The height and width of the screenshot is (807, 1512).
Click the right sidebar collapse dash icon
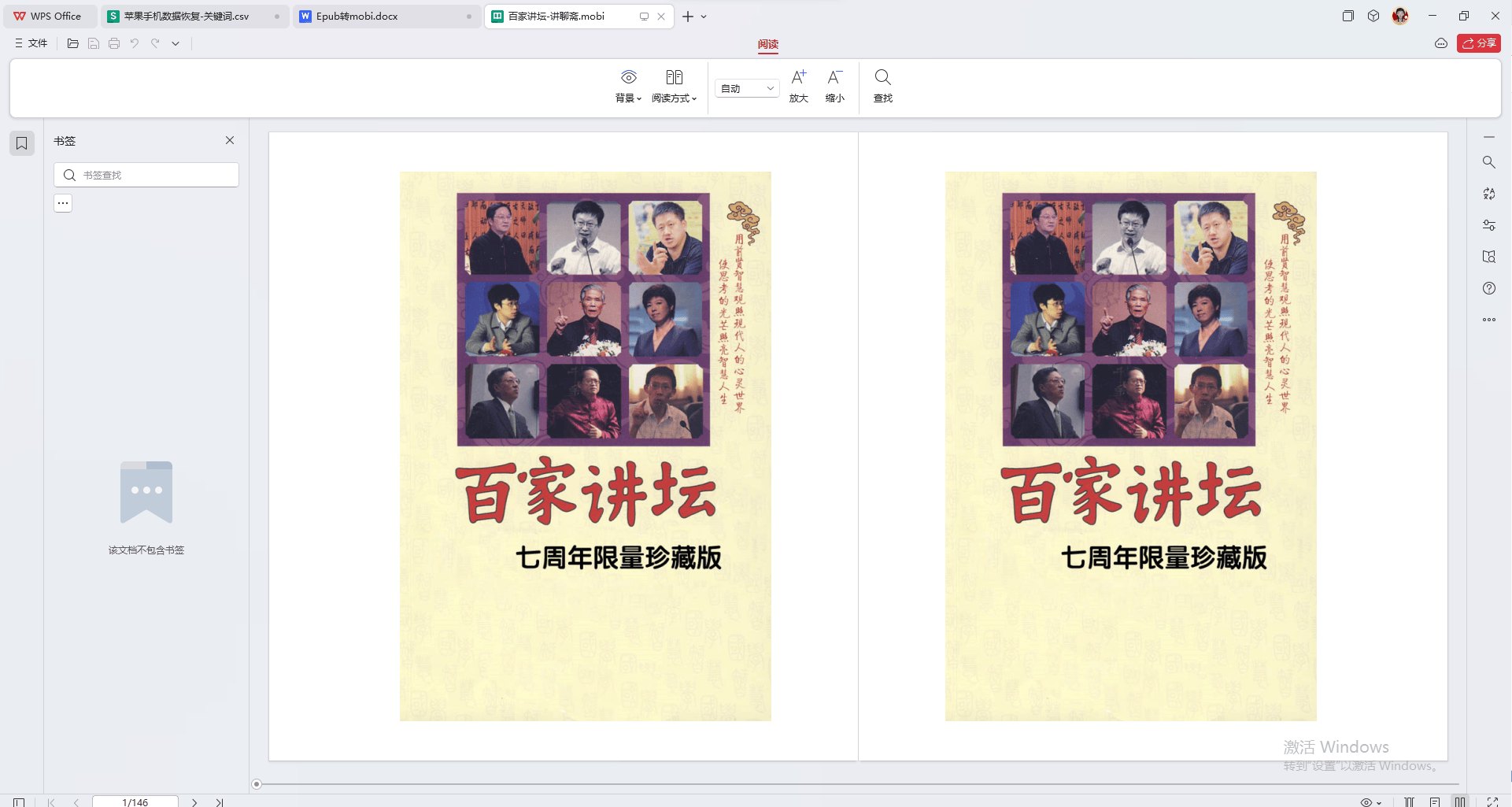point(1489,137)
